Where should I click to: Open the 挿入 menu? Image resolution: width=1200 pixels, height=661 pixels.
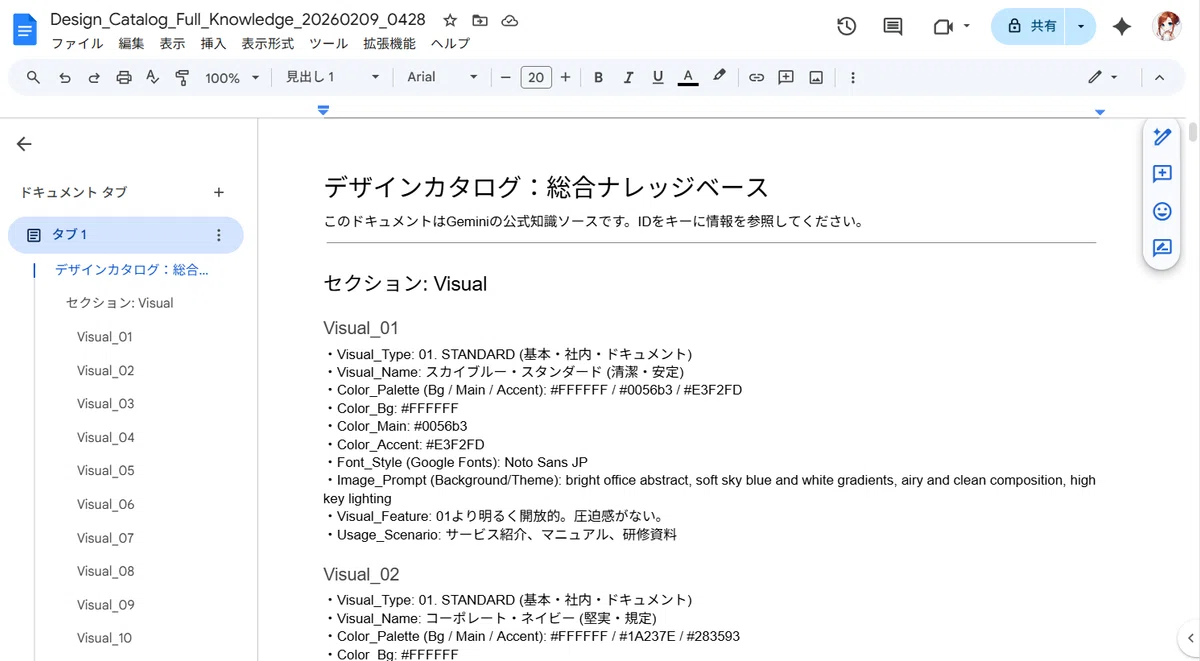point(213,44)
